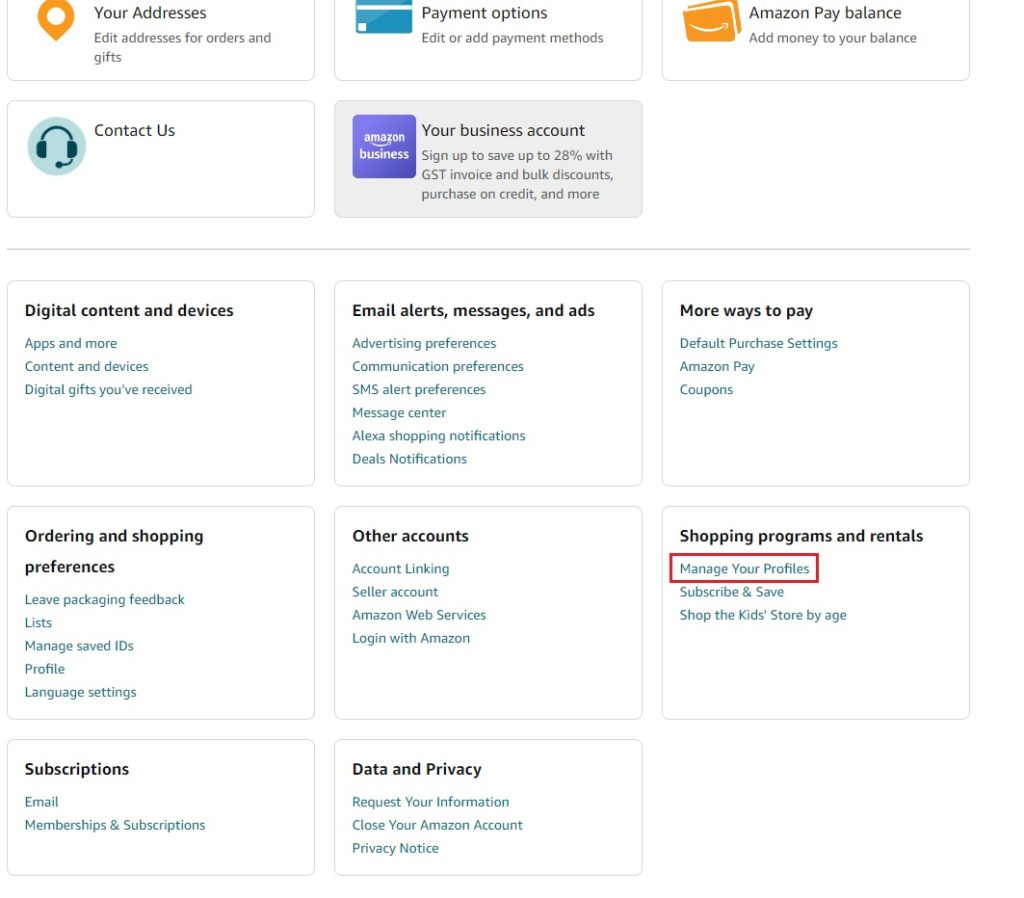Open Communication preferences link

tap(437, 366)
